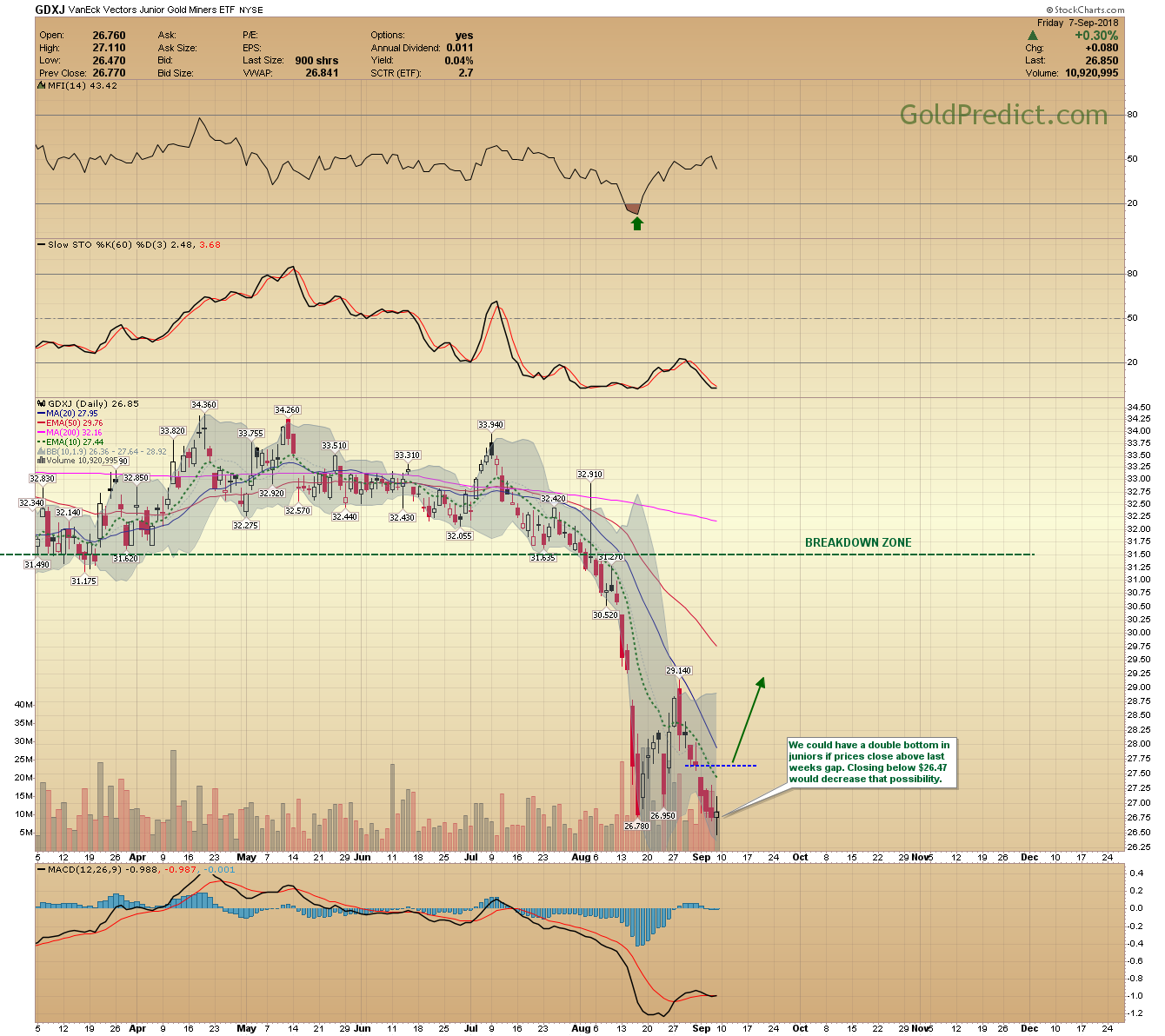
Task: Click the Volume value 10,920,995
Action: click(1091, 73)
